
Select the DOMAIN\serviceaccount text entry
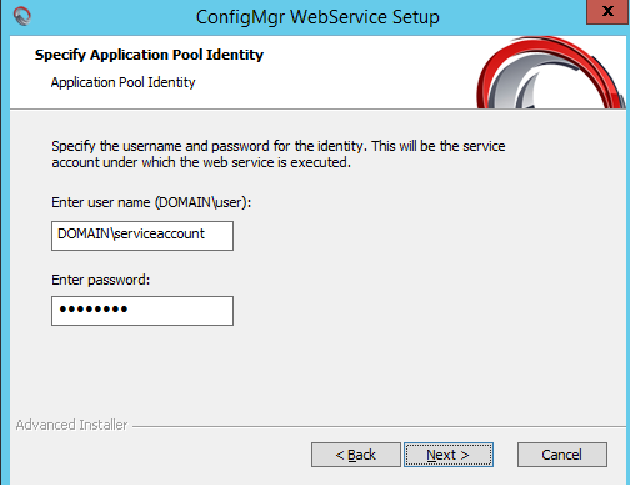[131, 235]
